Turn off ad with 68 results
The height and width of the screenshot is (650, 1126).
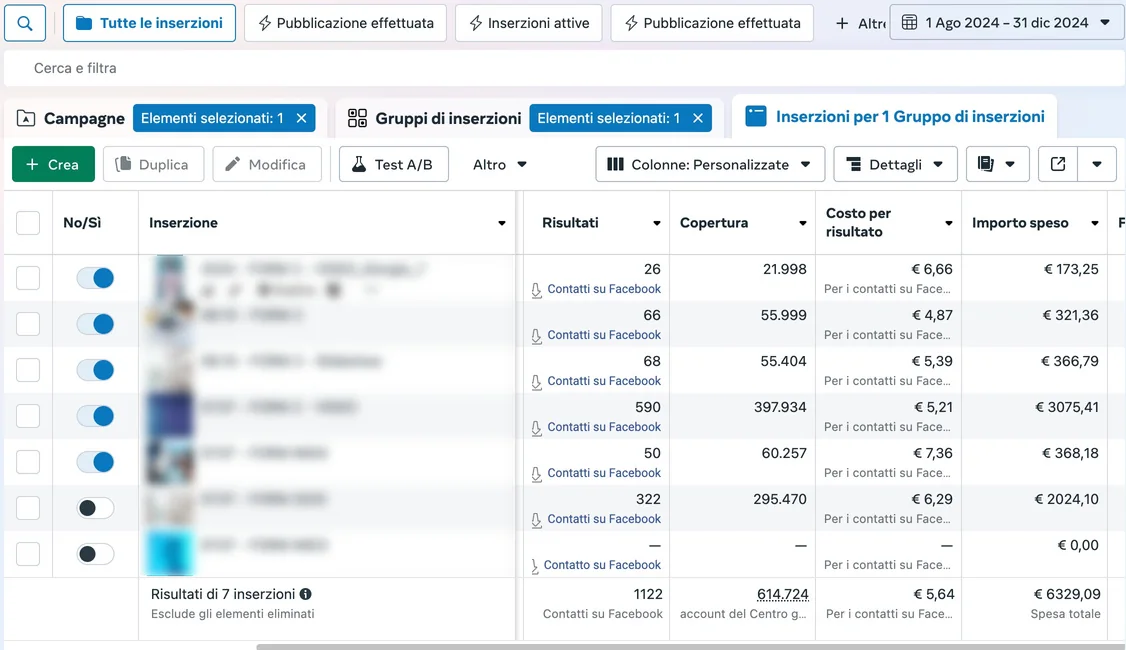(96, 370)
